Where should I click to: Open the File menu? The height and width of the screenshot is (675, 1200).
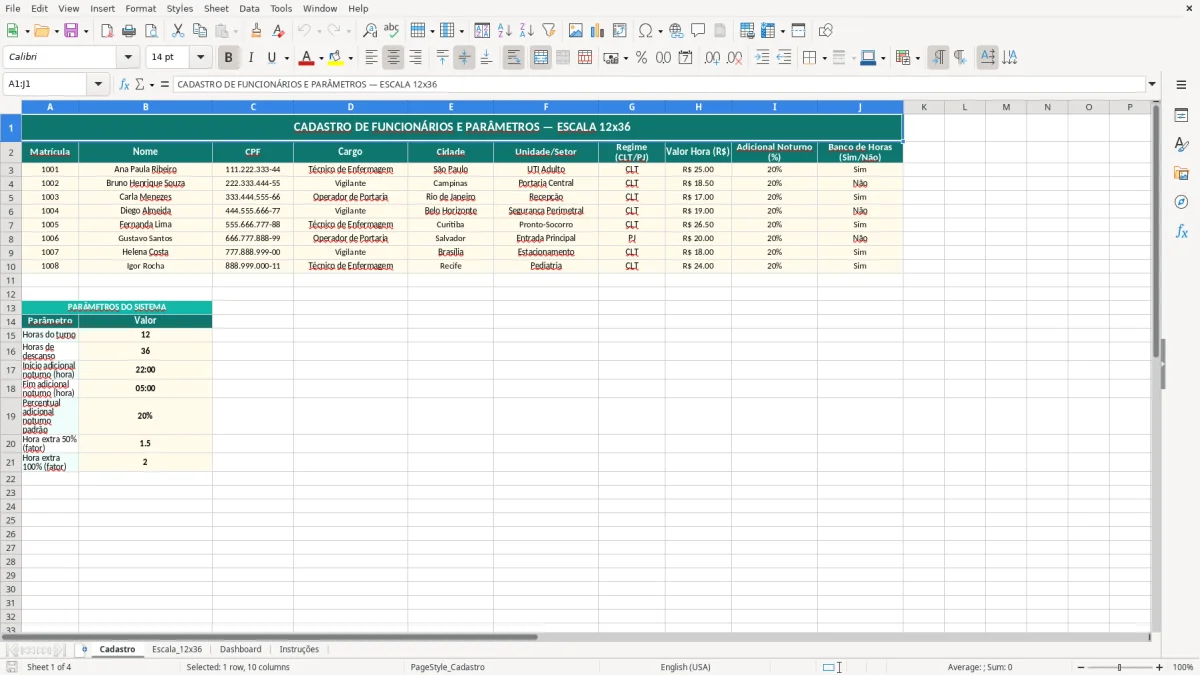click(x=13, y=8)
